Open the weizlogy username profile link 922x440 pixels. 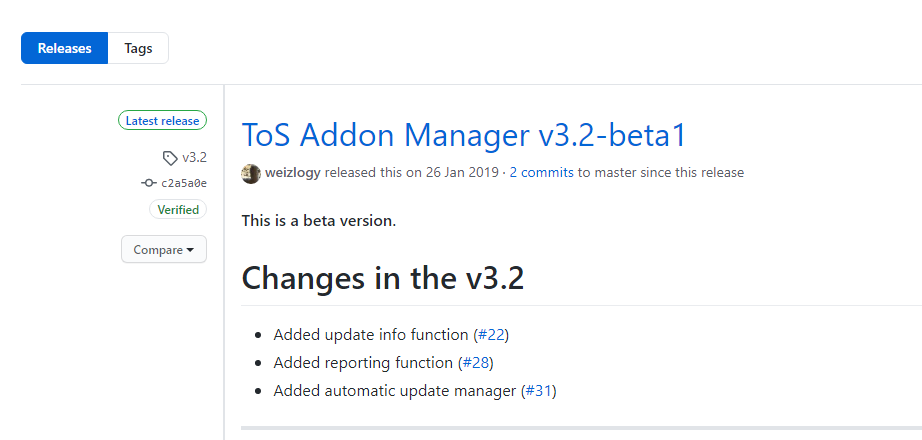tap(293, 173)
